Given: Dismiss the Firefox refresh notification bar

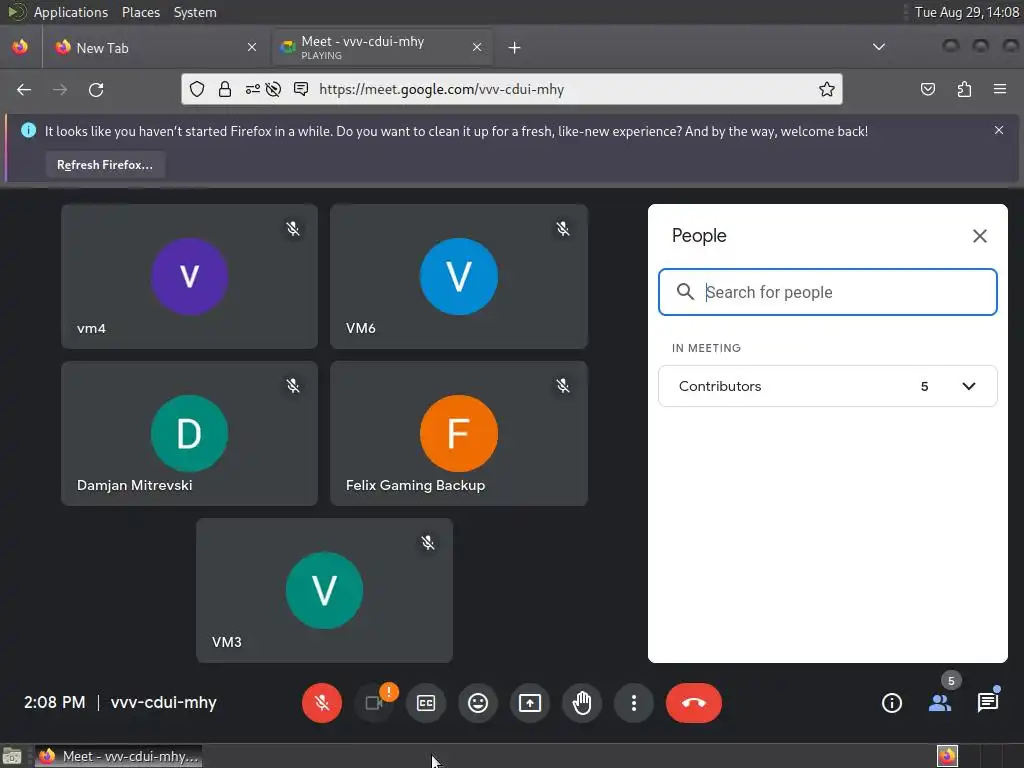Looking at the screenshot, I should point(999,130).
